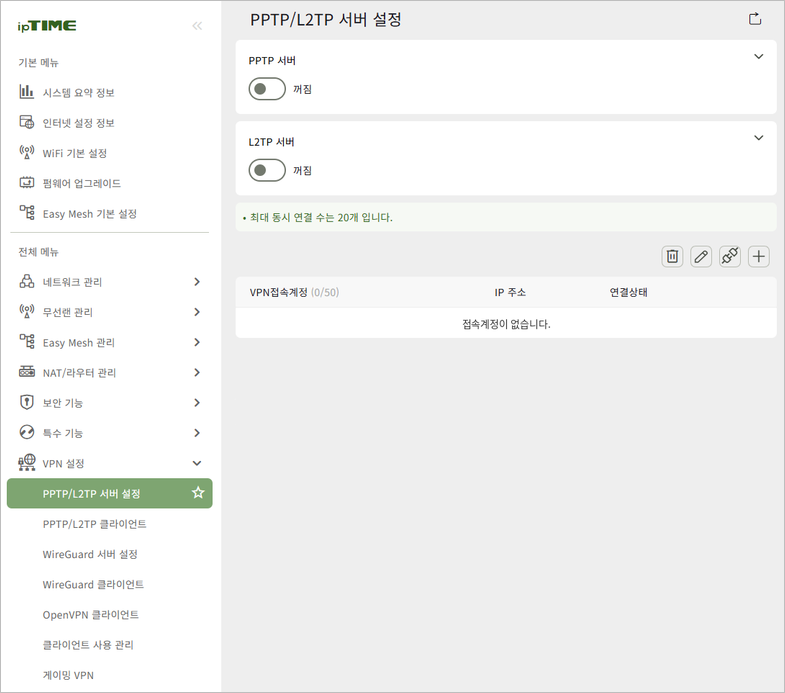
Task: Expand 네트워크 관리 submenu arrow
Action: [x=197, y=282]
